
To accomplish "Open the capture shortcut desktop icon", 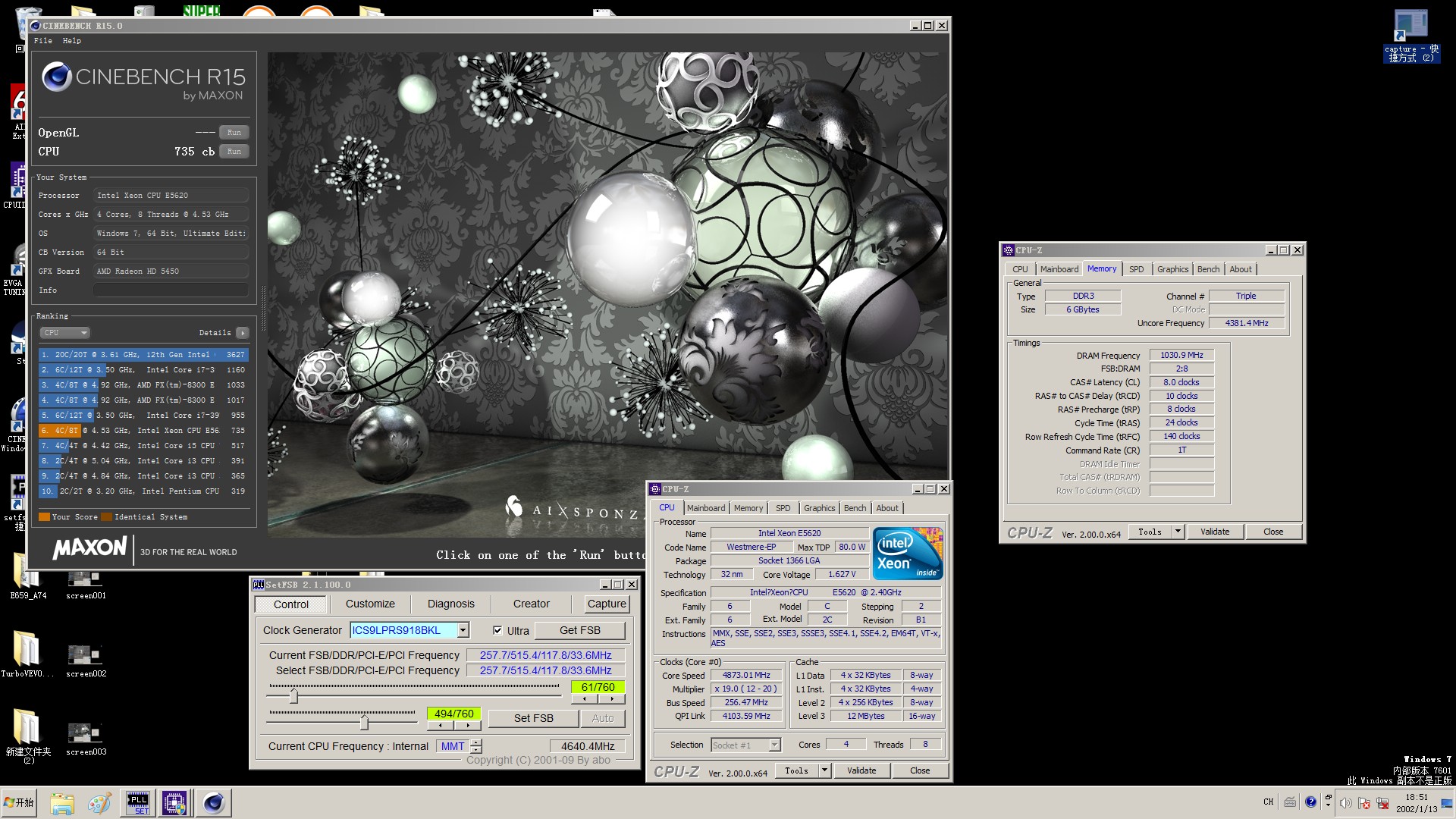I will click(1410, 35).
